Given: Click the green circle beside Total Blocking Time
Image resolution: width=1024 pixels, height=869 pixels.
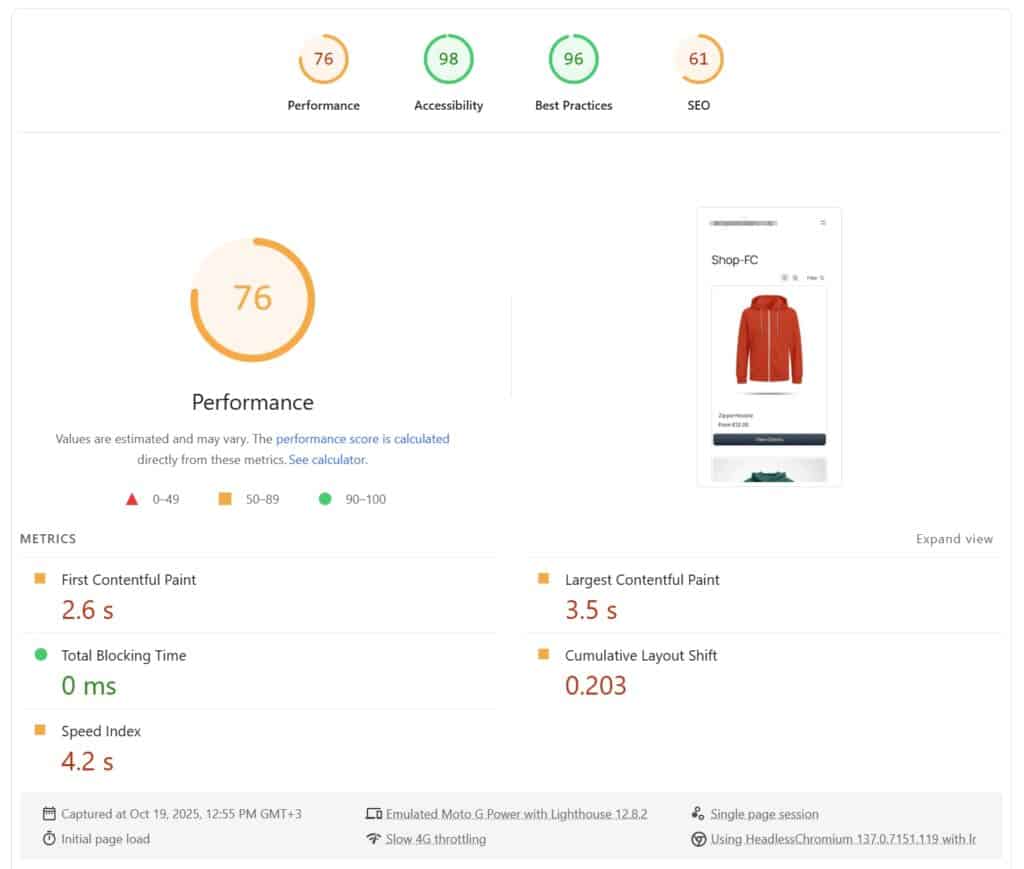Looking at the screenshot, I should (x=41, y=655).
